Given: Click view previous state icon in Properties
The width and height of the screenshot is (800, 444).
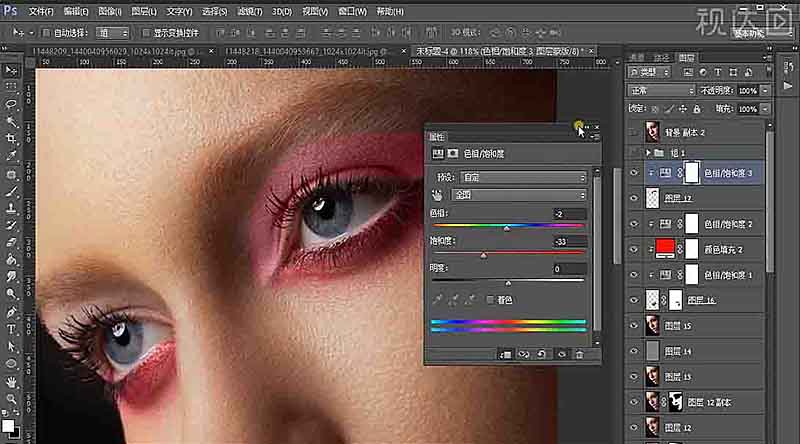Looking at the screenshot, I should 523,354.
